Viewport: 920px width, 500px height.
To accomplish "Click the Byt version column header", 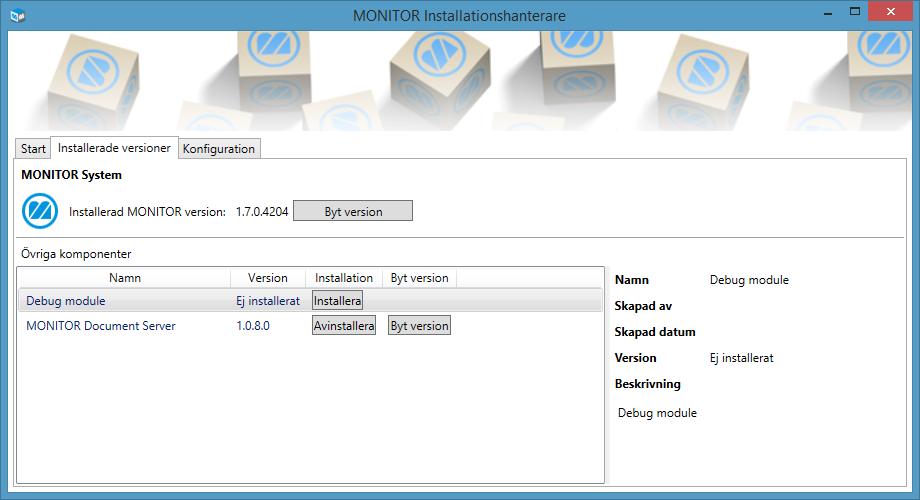I will click(420, 278).
